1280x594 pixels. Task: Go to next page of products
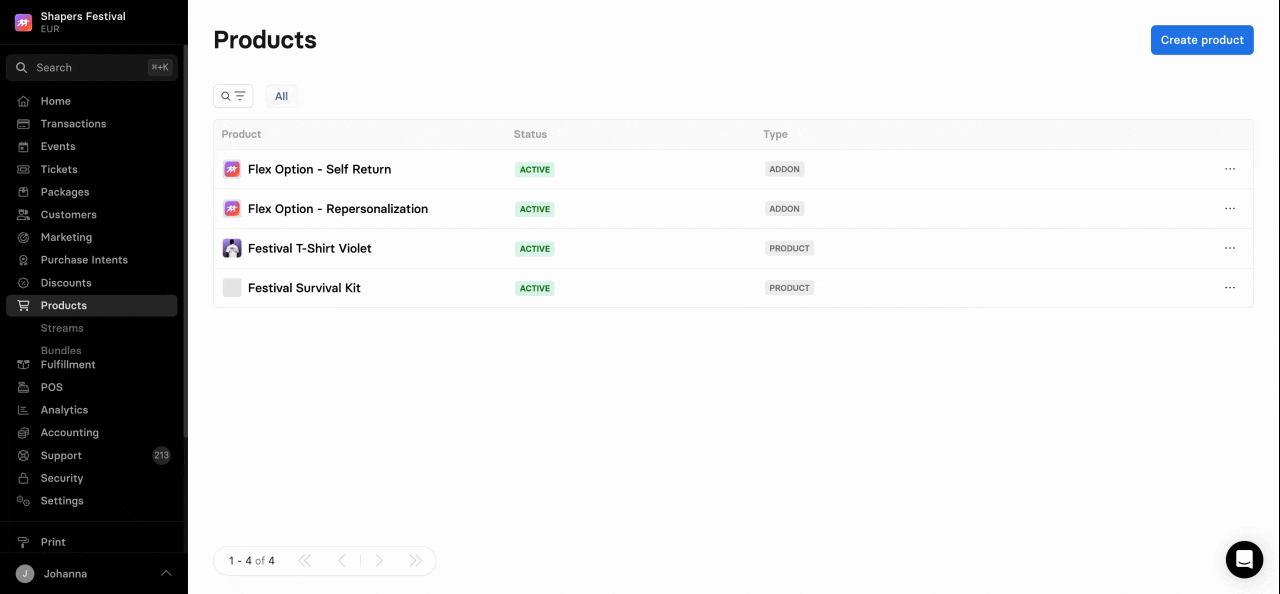coord(379,561)
